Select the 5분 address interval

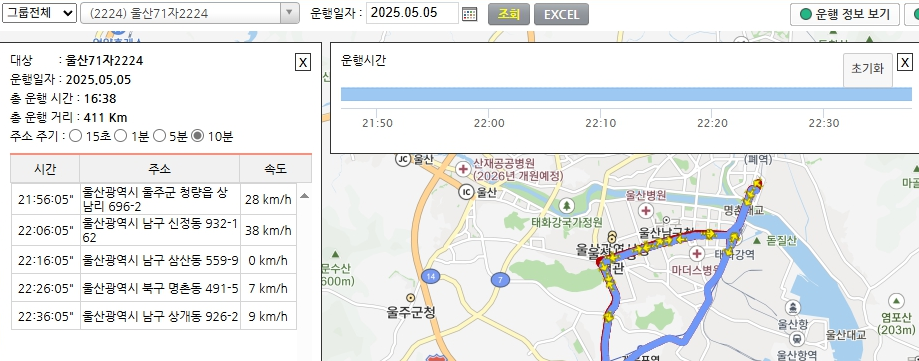point(159,136)
